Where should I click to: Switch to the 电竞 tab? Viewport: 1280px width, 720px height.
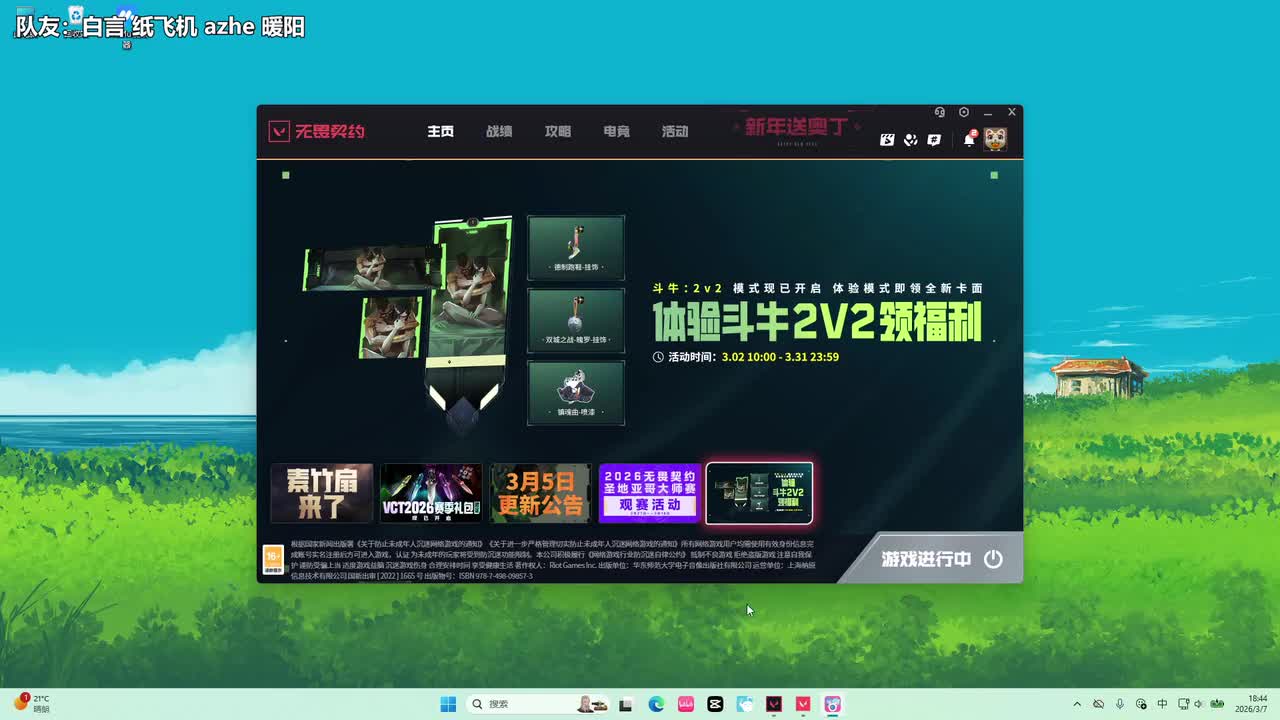pyautogui.click(x=617, y=132)
